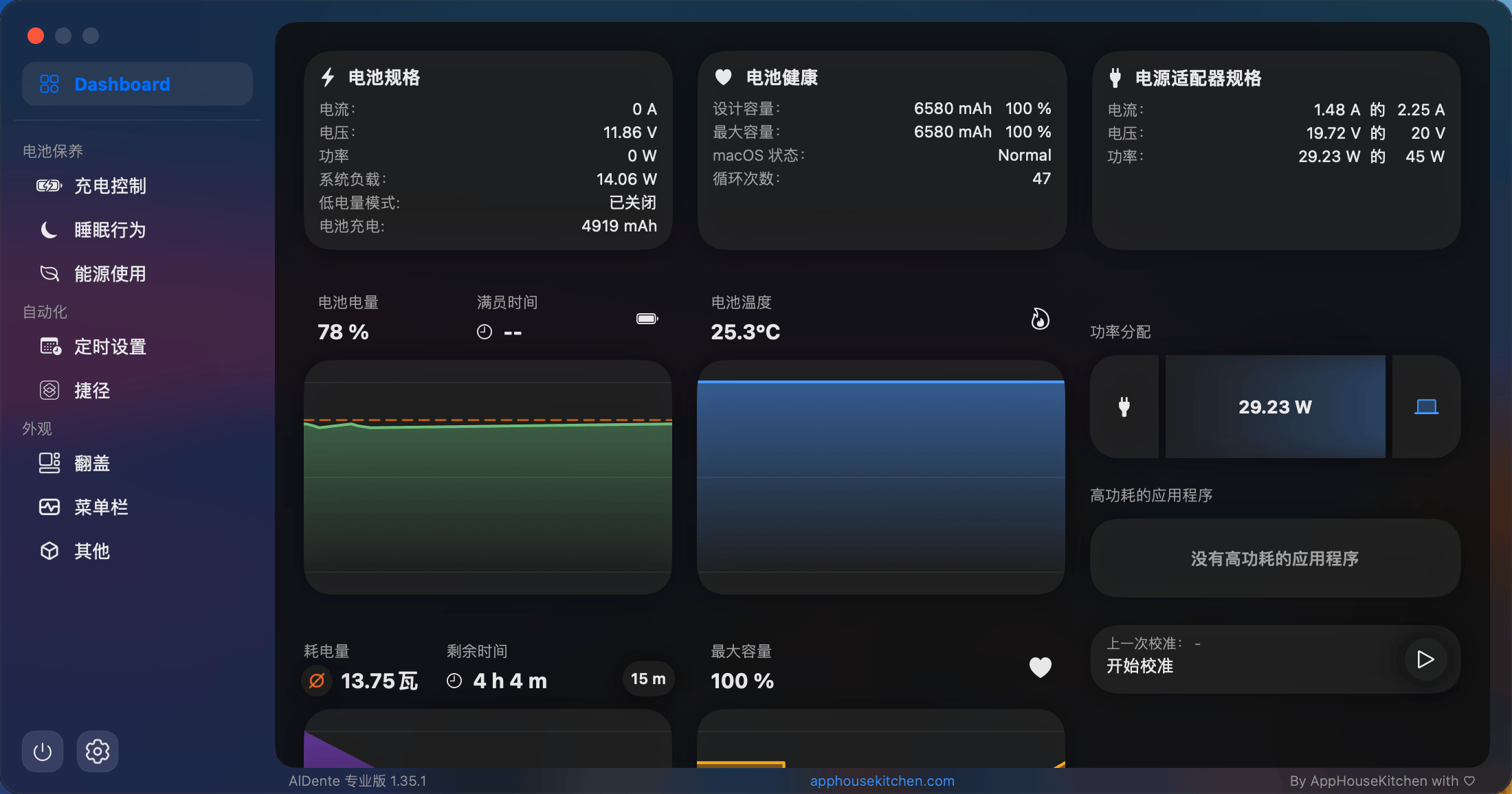Click the battery level history graph
1512x794 pixels.
[487, 477]
